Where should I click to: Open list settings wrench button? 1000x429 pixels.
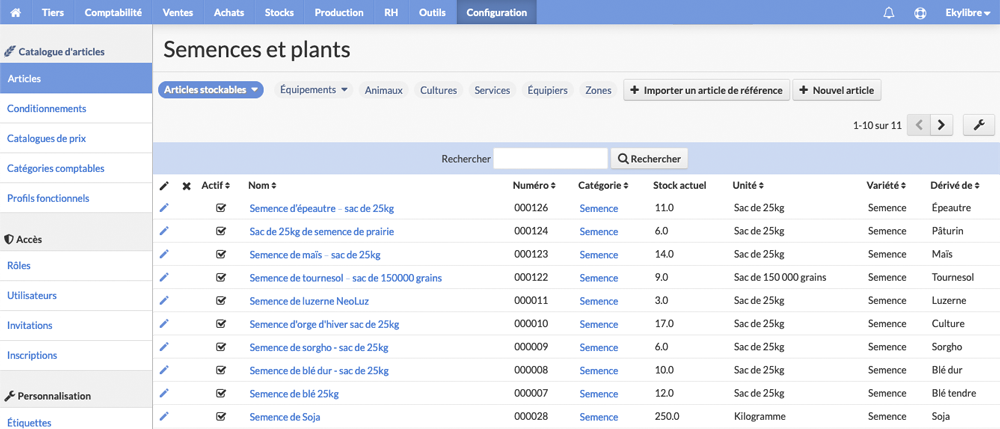coord(979,125)
